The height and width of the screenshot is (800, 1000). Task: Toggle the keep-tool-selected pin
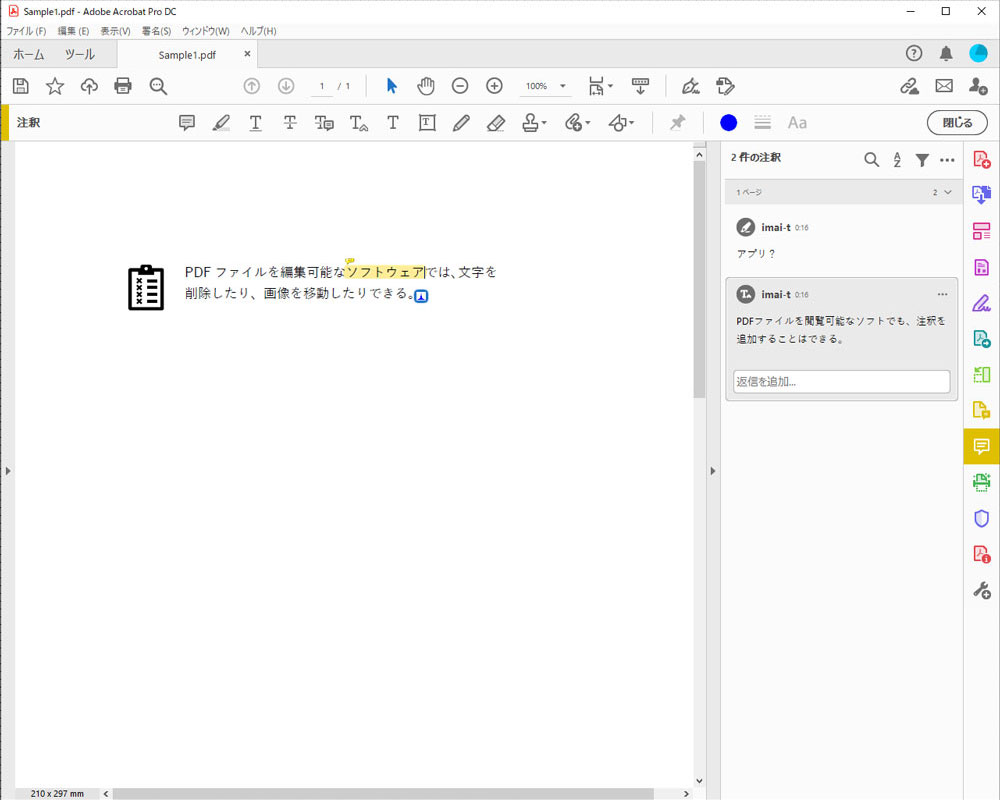(x=677, y=122)
